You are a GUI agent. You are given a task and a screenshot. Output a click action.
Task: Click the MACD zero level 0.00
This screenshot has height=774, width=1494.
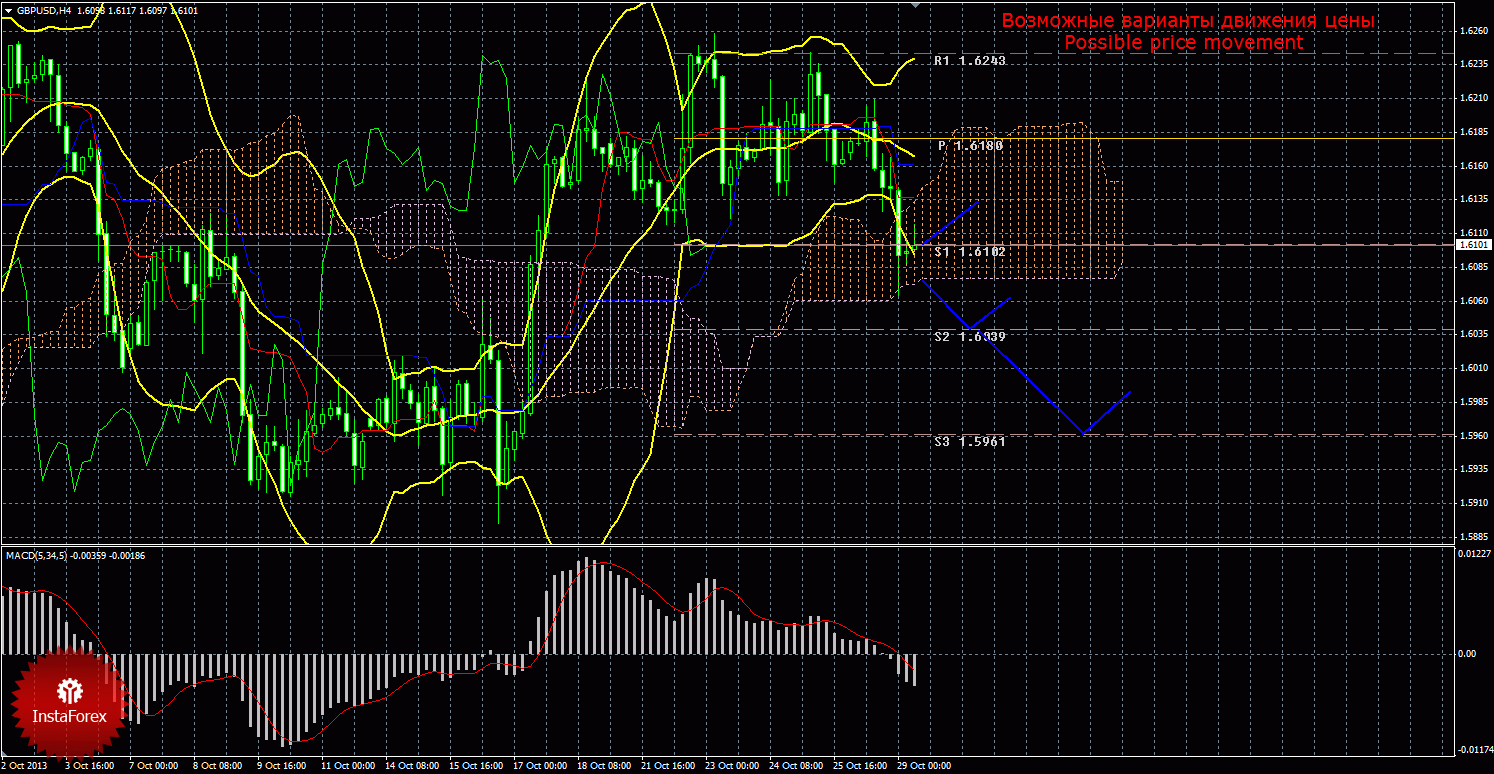1468,653
